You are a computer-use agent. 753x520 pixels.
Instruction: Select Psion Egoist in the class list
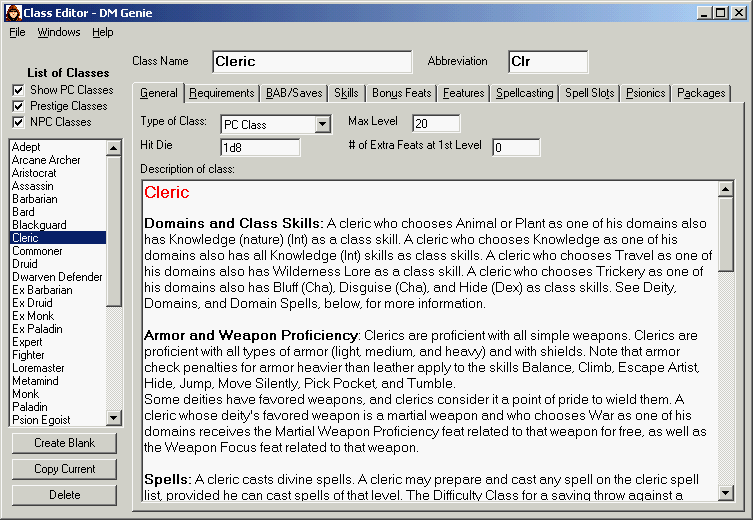point(58,419)
